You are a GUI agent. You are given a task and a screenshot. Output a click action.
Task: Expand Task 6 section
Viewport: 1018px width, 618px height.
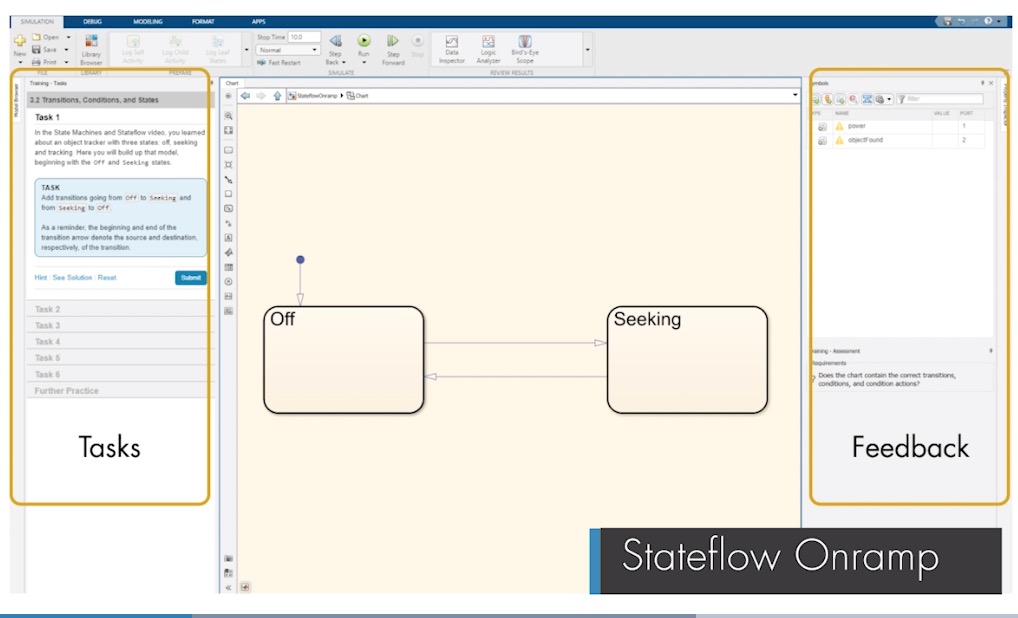[x=119, y=374]
